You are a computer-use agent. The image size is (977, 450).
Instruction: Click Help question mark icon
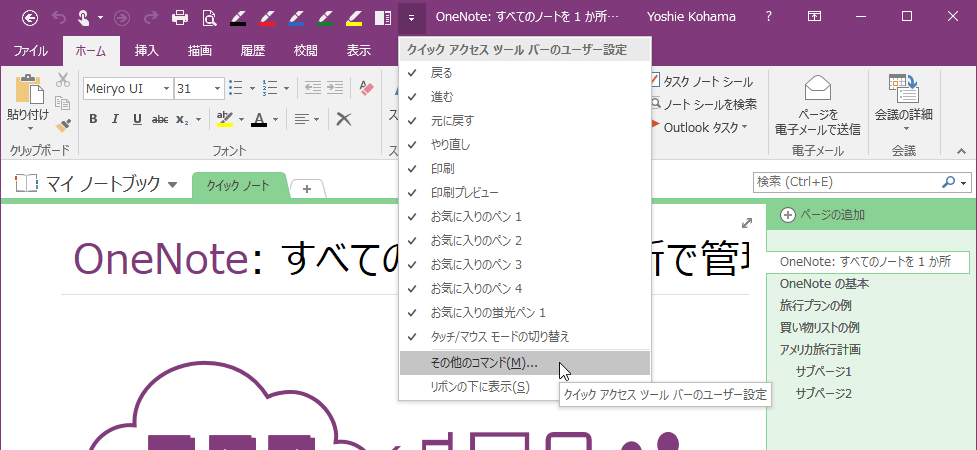point(769,17)
